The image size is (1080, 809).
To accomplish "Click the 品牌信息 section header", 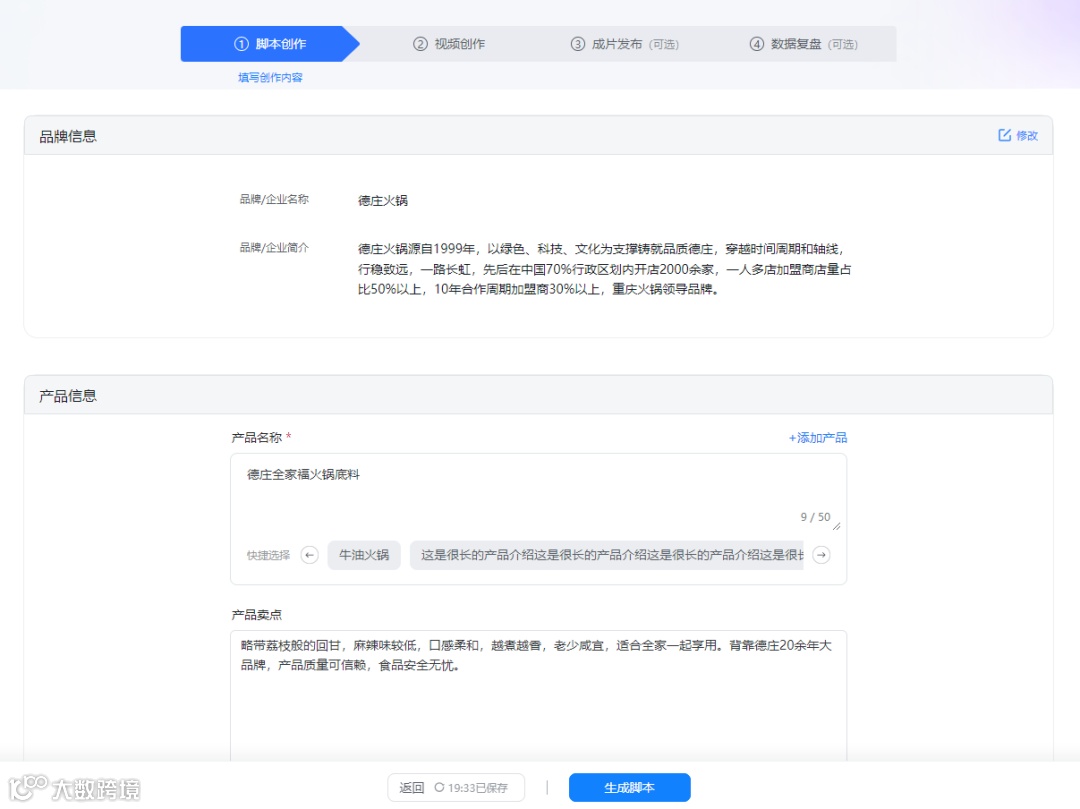I will coord(539,136).
